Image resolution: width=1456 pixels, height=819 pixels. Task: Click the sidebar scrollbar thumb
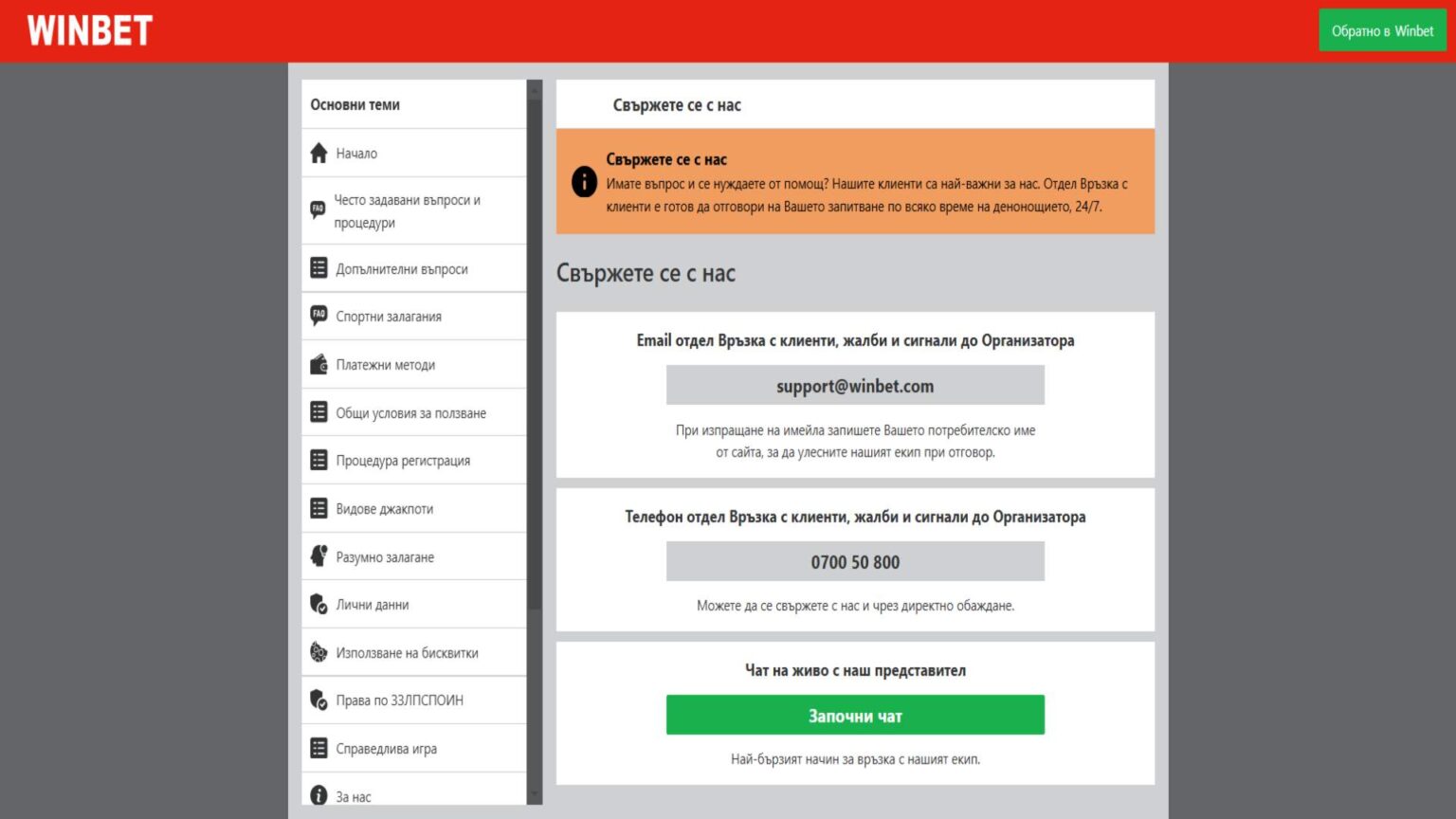tap(535, 354)
